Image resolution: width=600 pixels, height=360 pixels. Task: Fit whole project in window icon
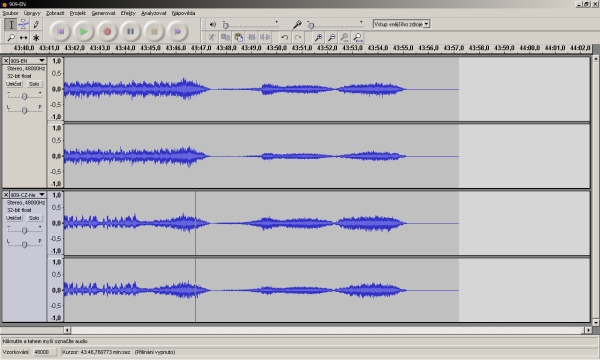pos(358,37)
